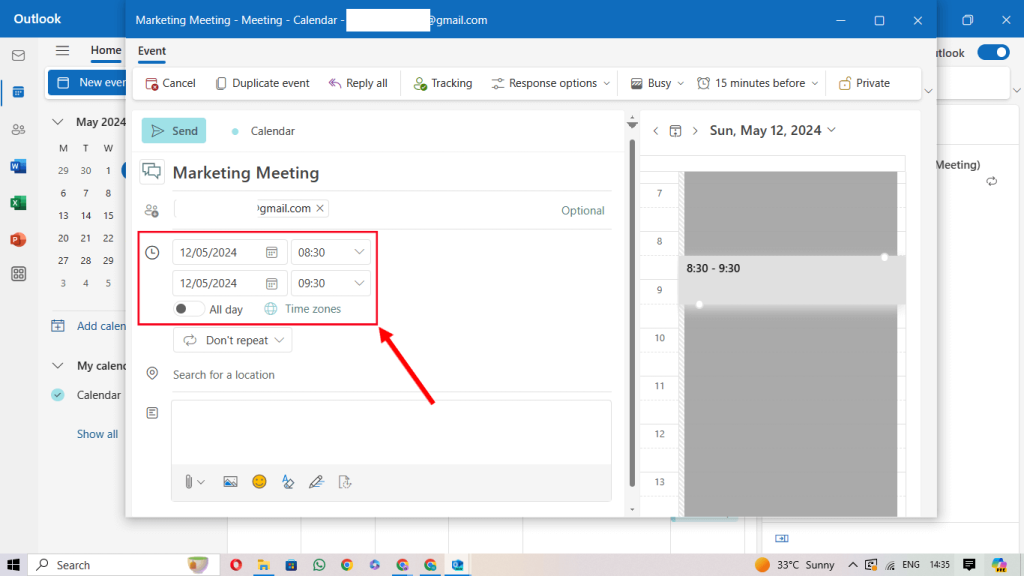Open 15 minutes before reminder dropdown
The height and width of the screenshot is (576, 1024).
point(758,83)
